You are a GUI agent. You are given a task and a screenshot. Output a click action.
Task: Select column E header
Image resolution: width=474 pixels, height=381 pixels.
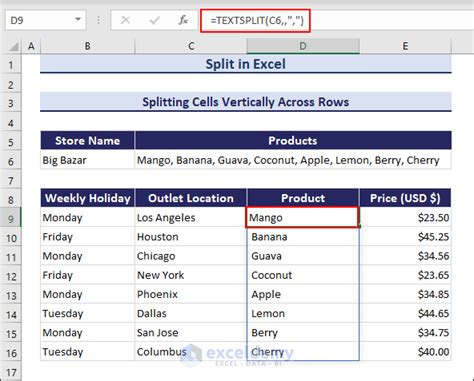pyautogui.click(x=405, y=46)
